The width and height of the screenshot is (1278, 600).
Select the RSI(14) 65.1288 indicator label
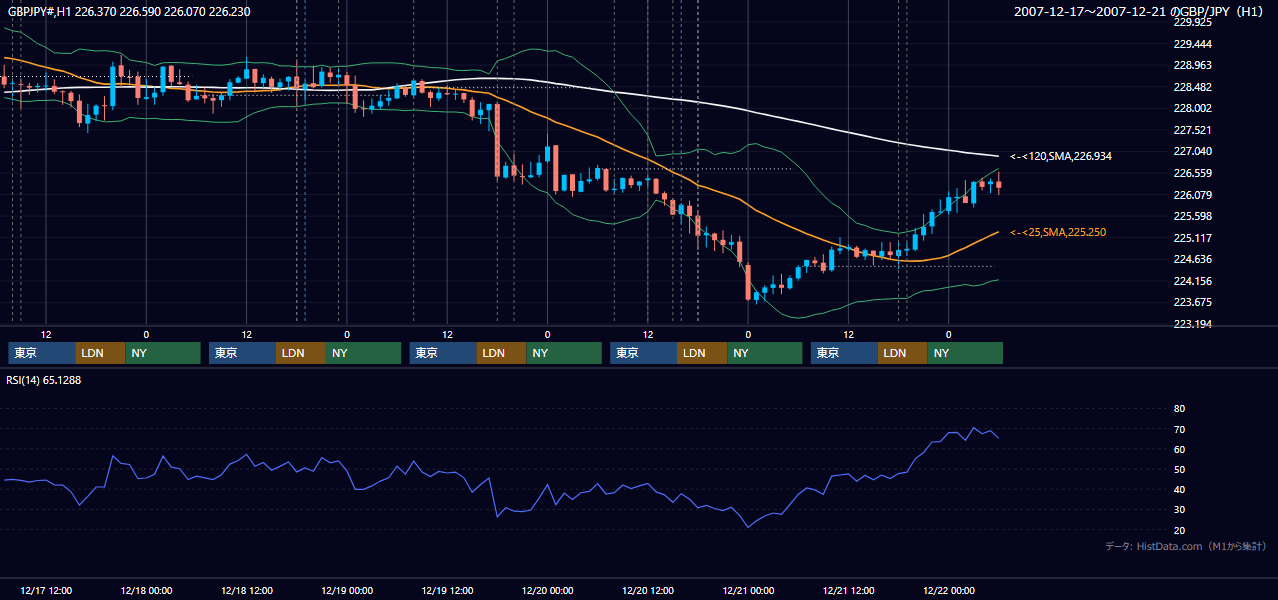[x=44, y=380]
